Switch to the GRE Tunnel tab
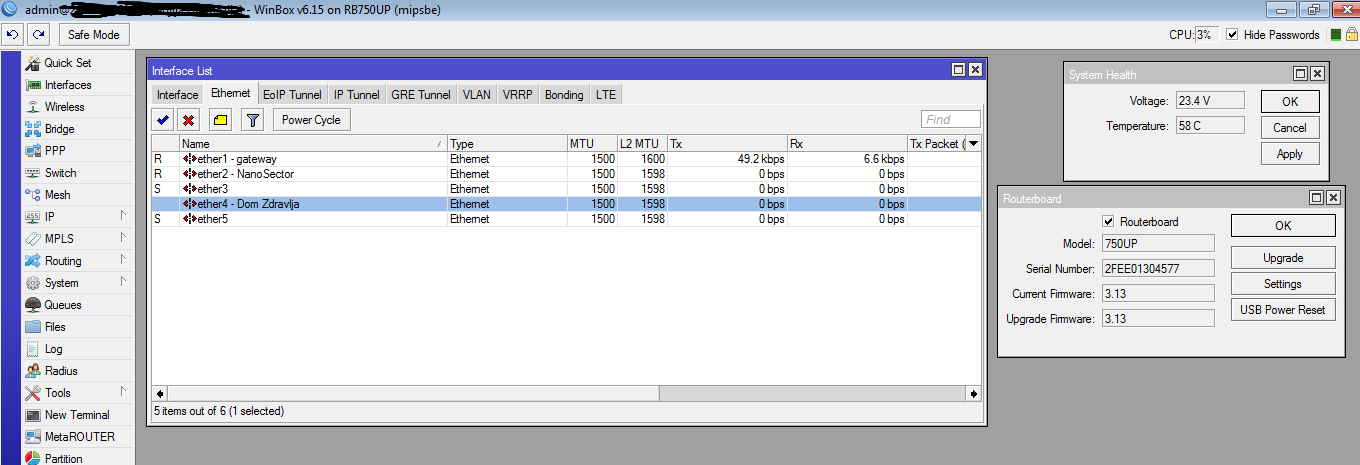This screenshot has height=465, width=1360. (x=421, y=95)
